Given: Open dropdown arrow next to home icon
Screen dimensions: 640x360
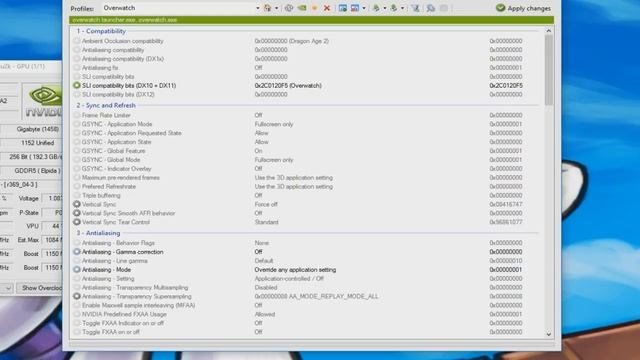Looking at the screenshot, I should pyautogui.click(x=276, y=8).
